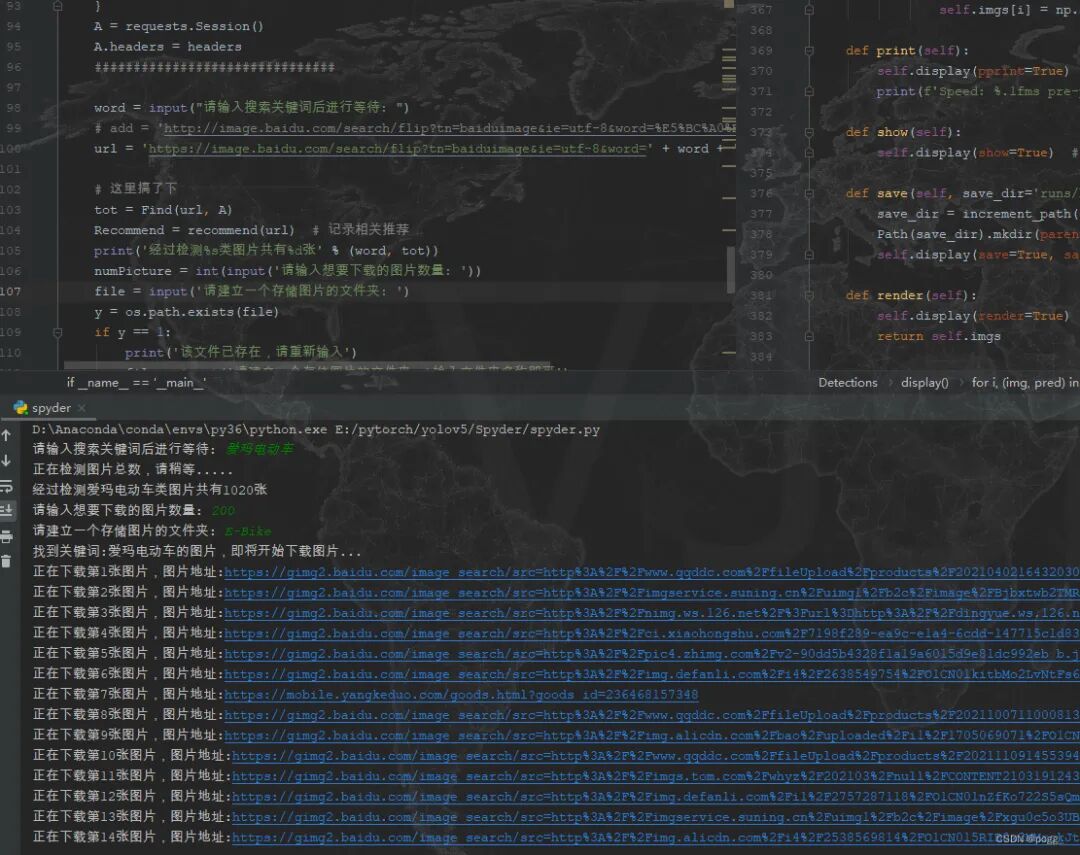Click the if __name__ == '__main__' breadcrumb
This screenshot has width=1080, height=855.
click(136, 383)
